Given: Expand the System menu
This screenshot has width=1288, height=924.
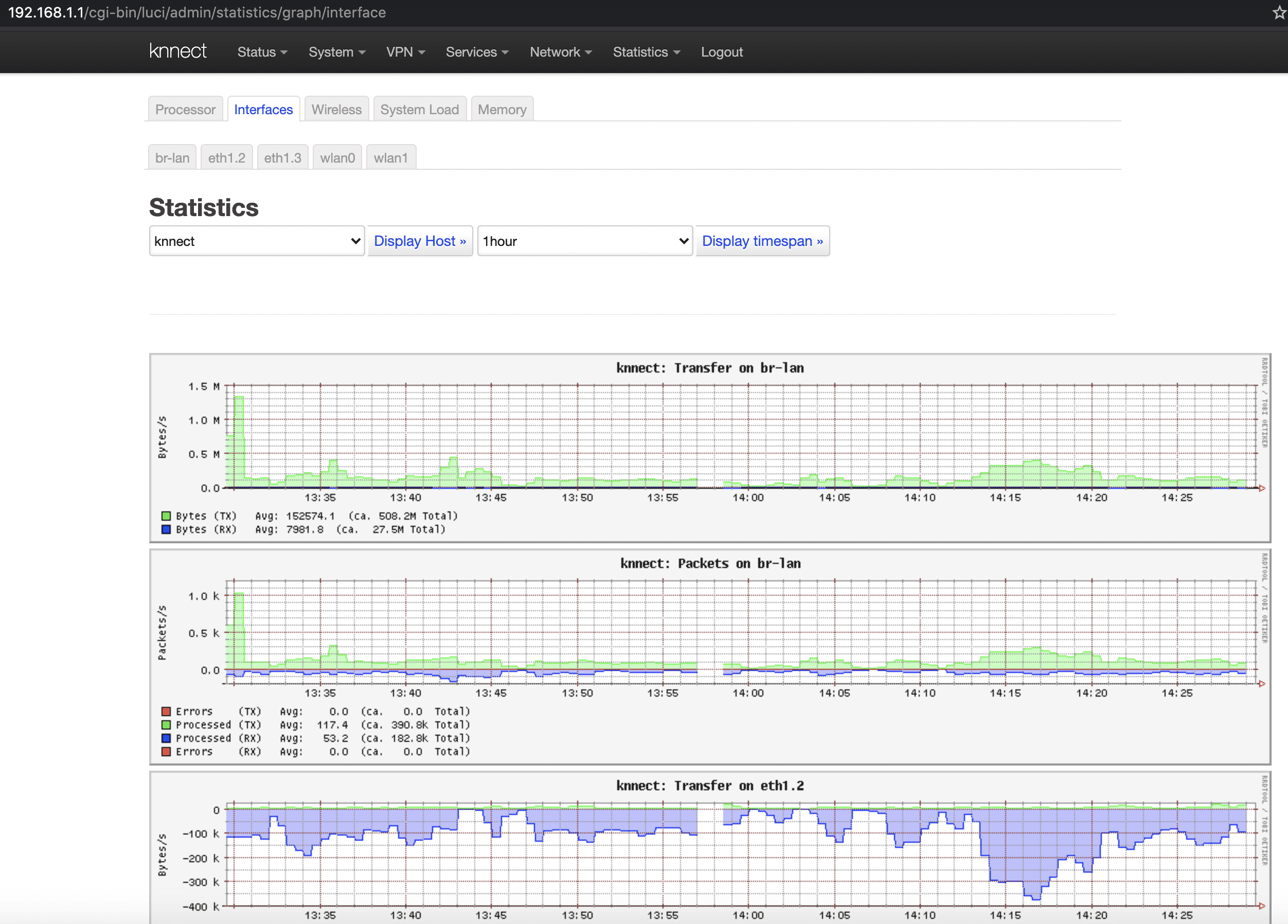Looking at the screenshot, I should tap(336, 51).
